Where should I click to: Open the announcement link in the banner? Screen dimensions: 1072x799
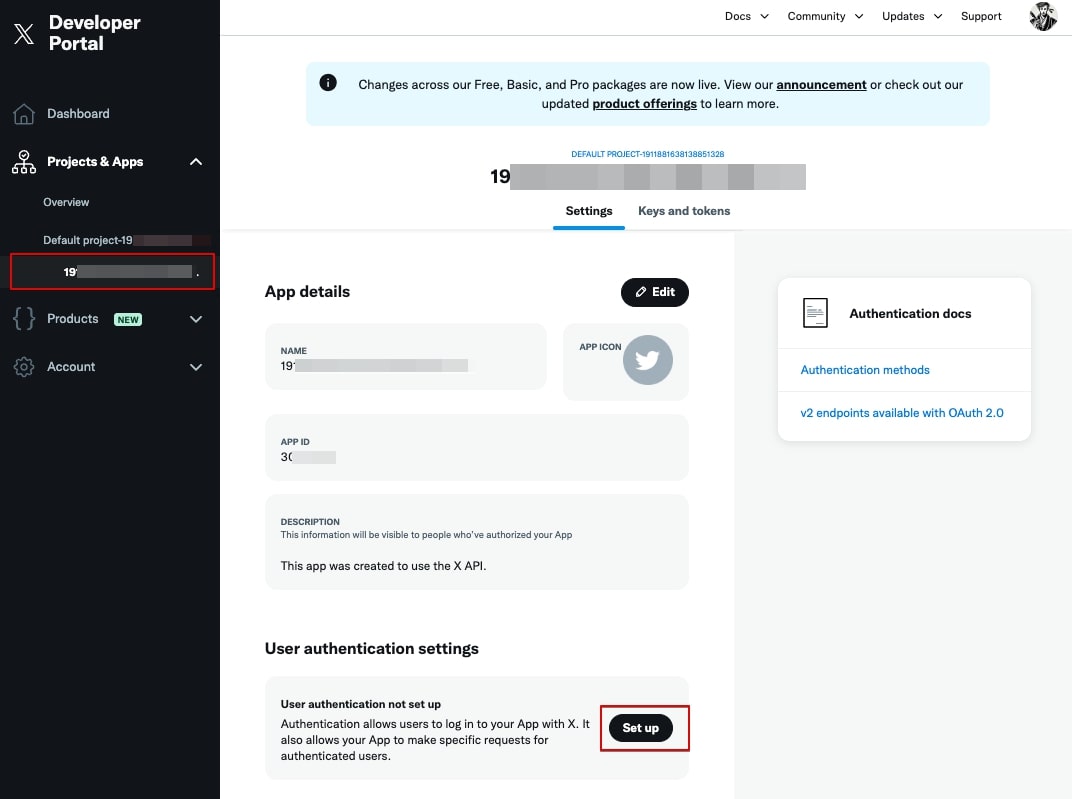click(x=821, y=85)
